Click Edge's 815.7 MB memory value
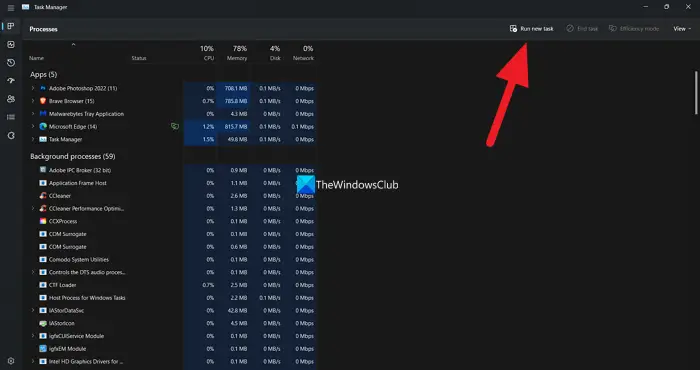Screen dimensions: 700x370 click(236, 127)
